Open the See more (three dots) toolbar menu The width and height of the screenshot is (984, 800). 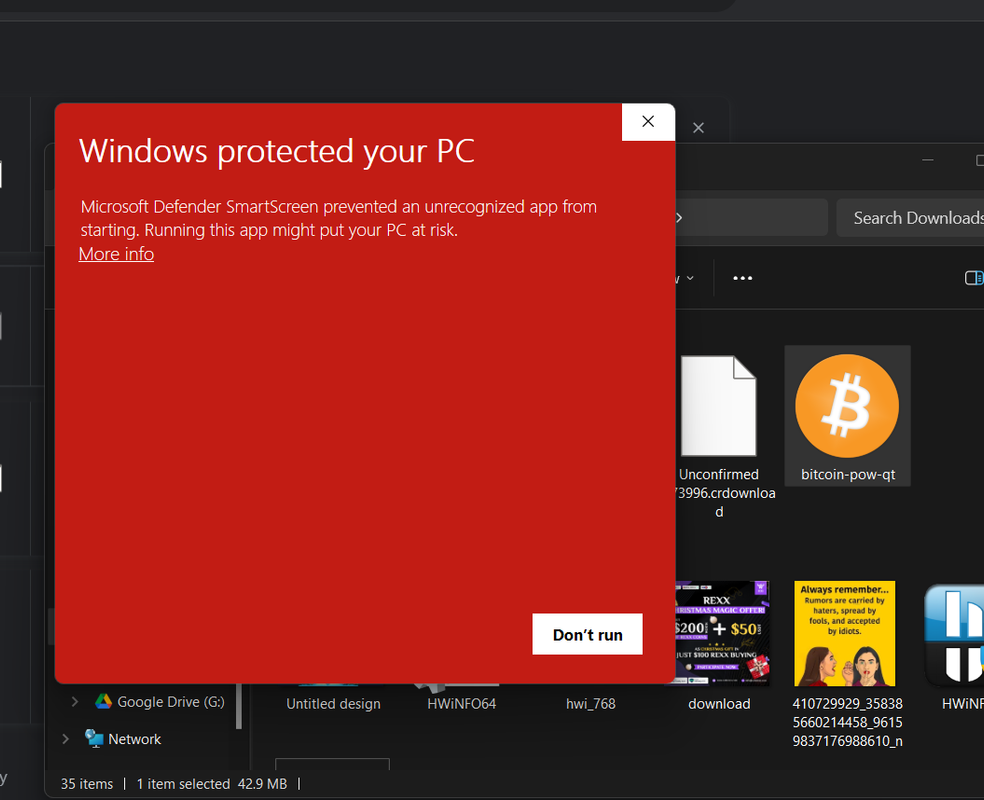[742, 278]
